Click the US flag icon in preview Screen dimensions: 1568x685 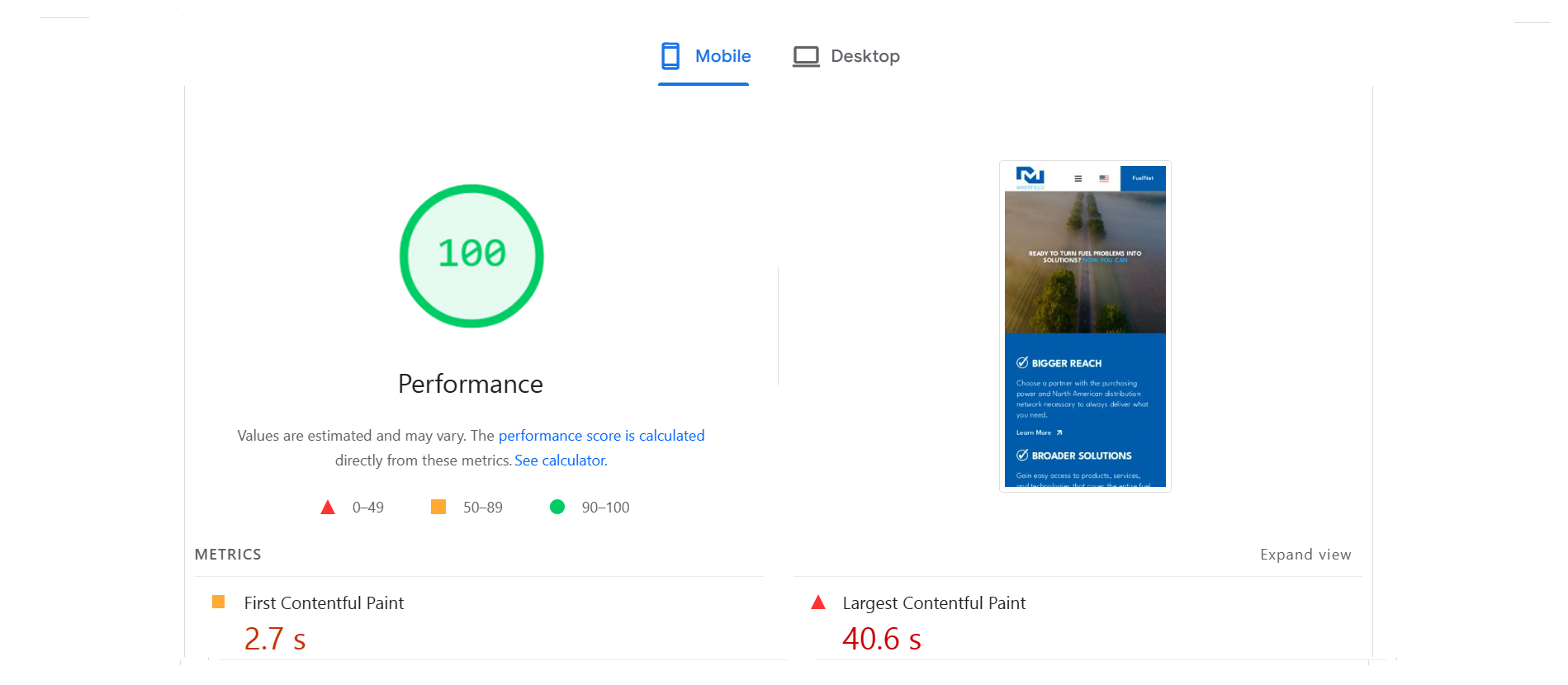1104,178
